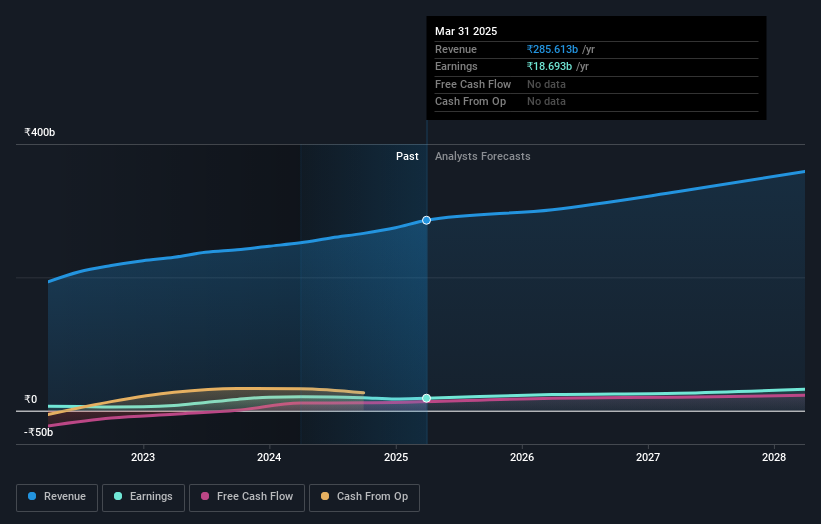
Task: Click the -₹50b y-axis label
Action: (x=38, y=432)
